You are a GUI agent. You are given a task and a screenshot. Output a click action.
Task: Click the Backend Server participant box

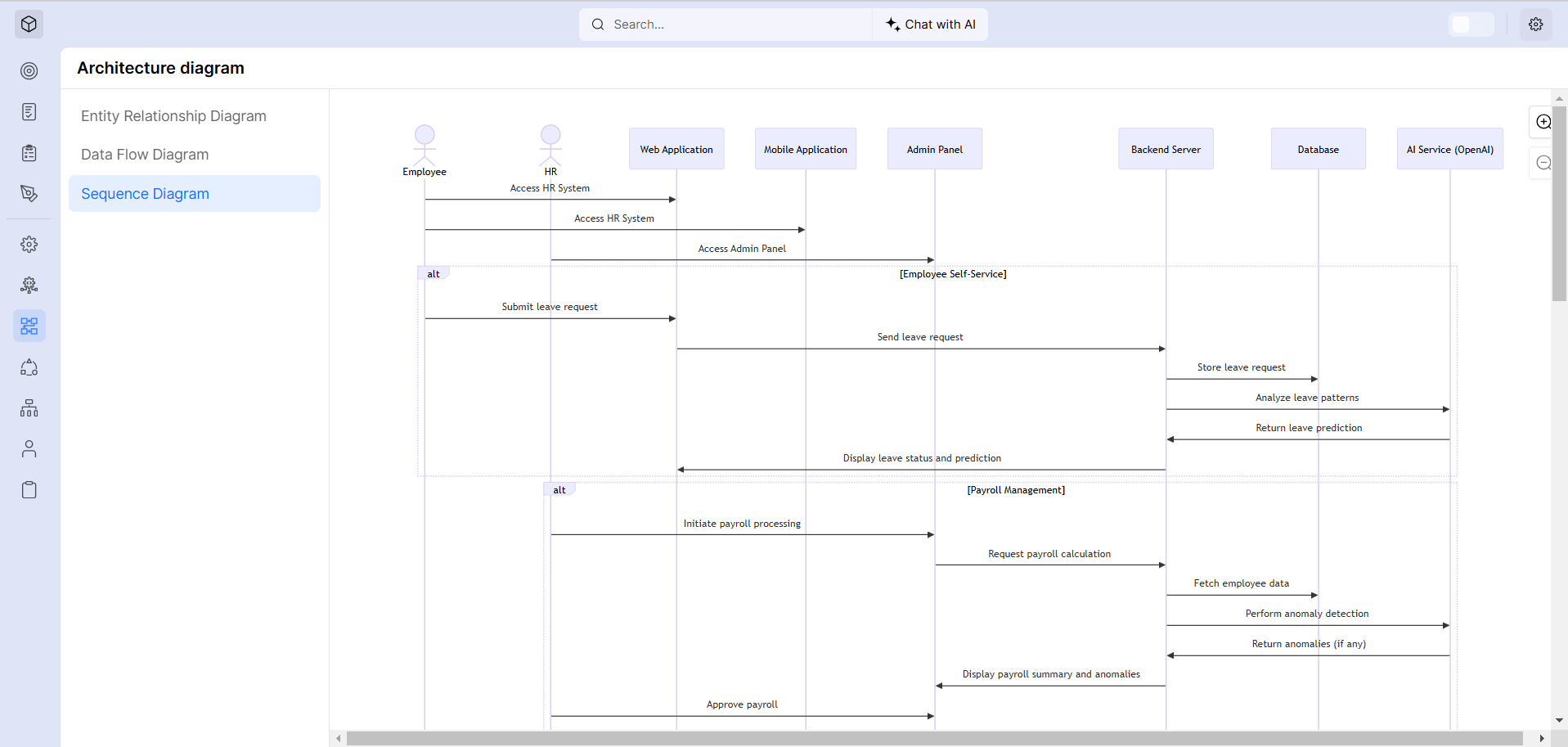(x=1166, y=149)
